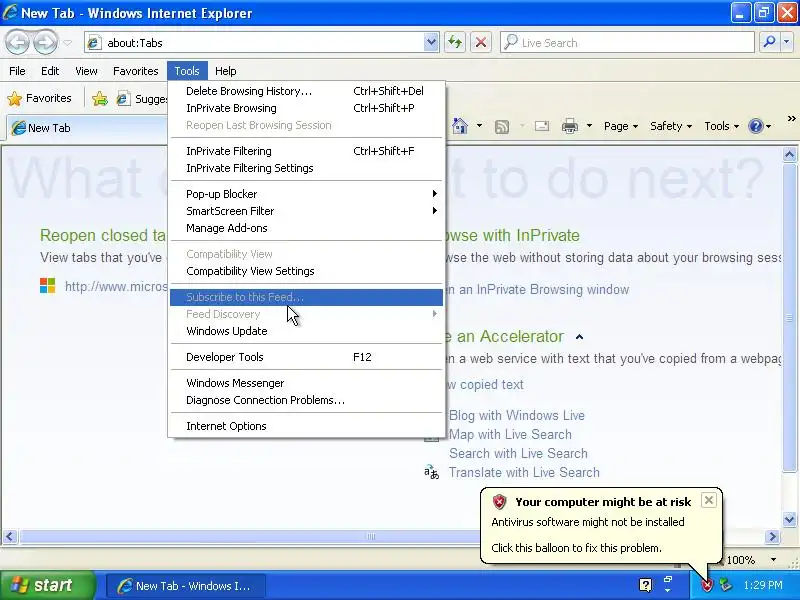Click the green Refresh page icon
This screenshot has height=600, width=800.
(455, 43)
